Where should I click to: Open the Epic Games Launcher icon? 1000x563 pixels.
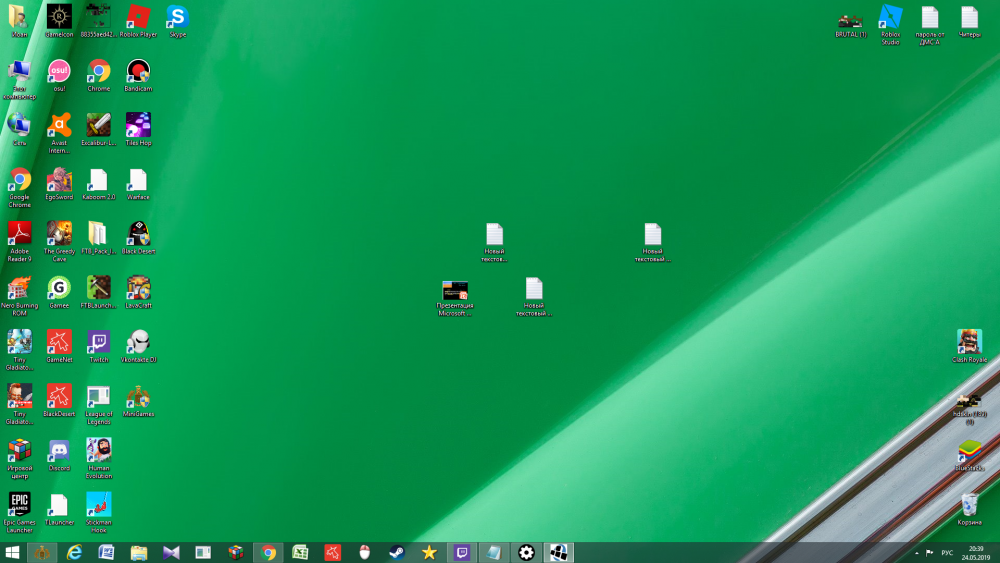[19, 503]
